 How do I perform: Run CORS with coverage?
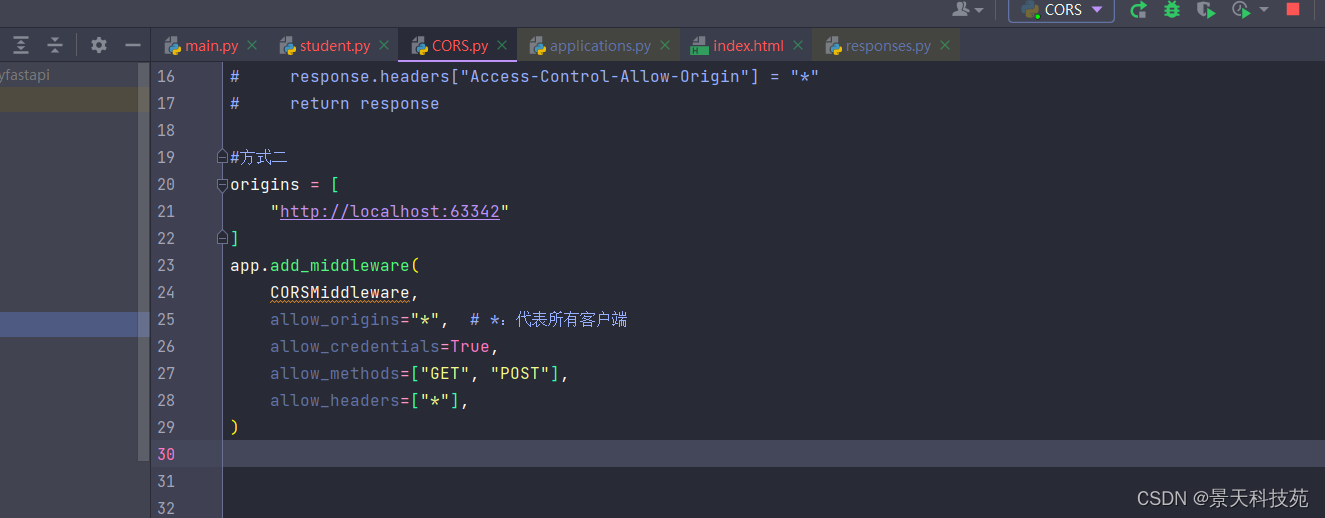tap(1207, 10)
